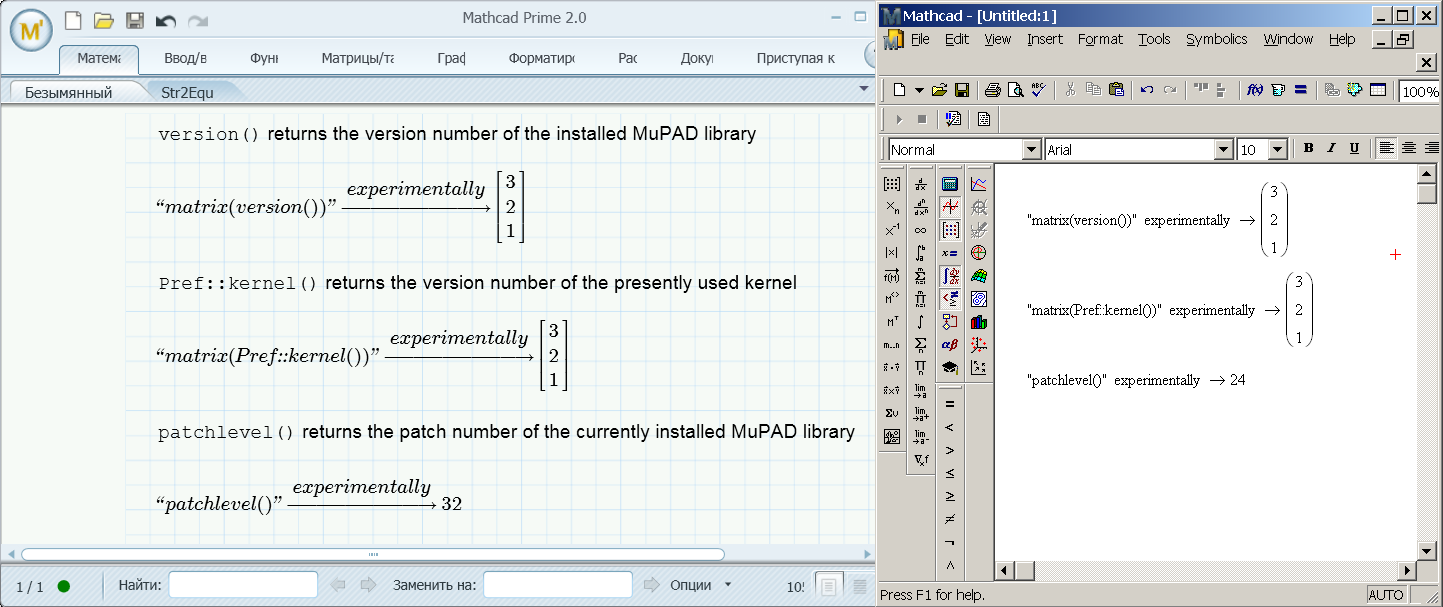This screenshot has width=1443, height=607.
Task: Open the Format menu
Action: (1100, 39)
